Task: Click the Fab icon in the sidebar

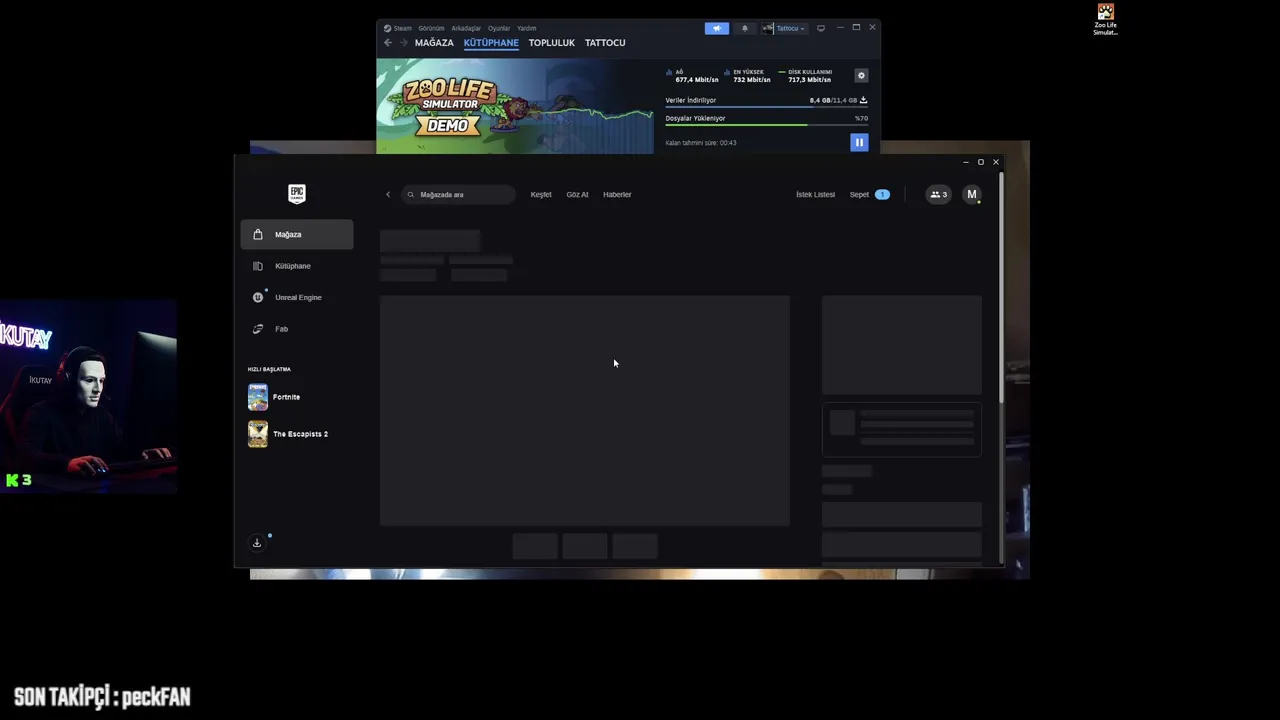Action: click(x=258, y=329)
